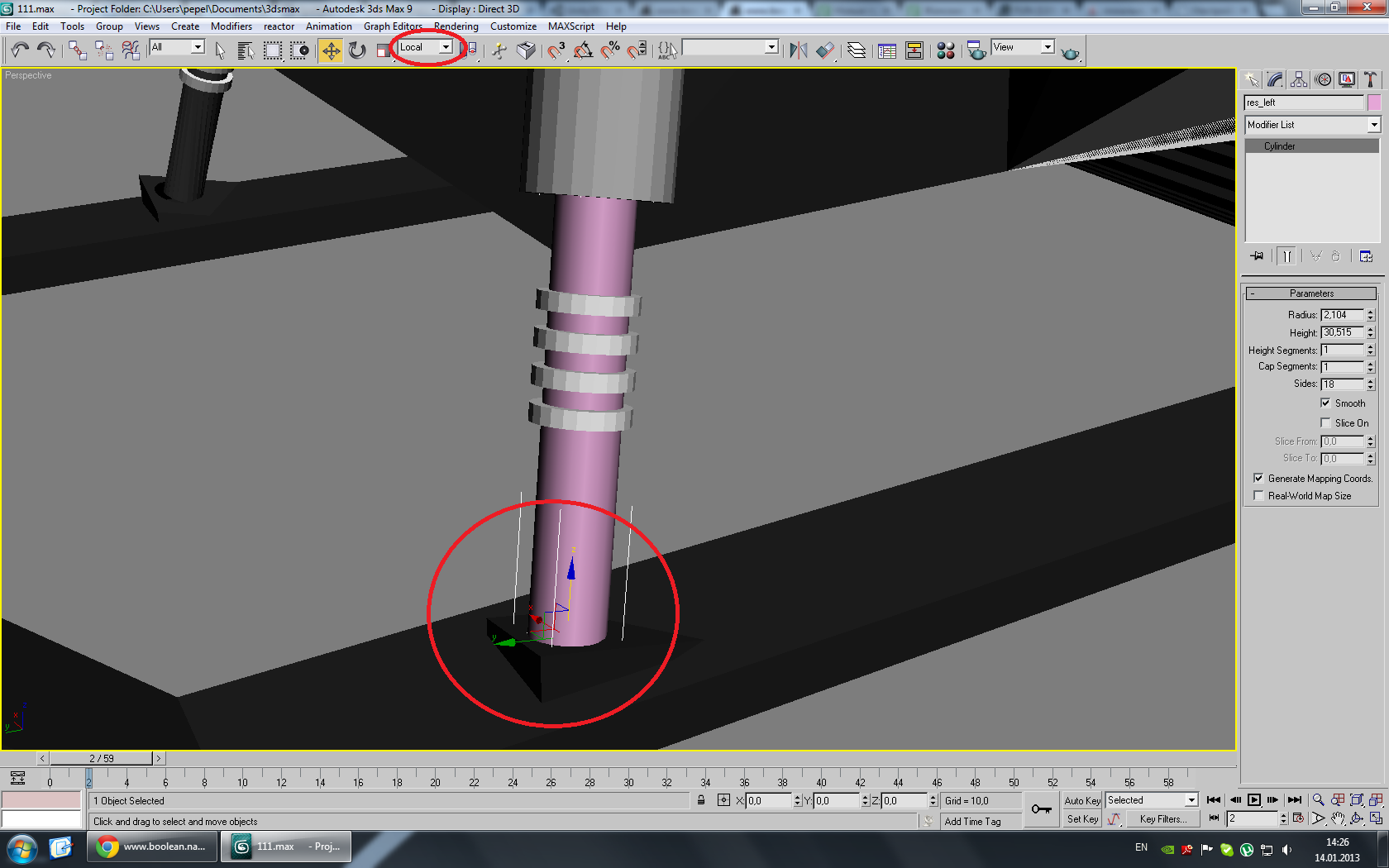Switch to the Hierarchy command panel tab

pyautogui.click(x=1299, y=79)
